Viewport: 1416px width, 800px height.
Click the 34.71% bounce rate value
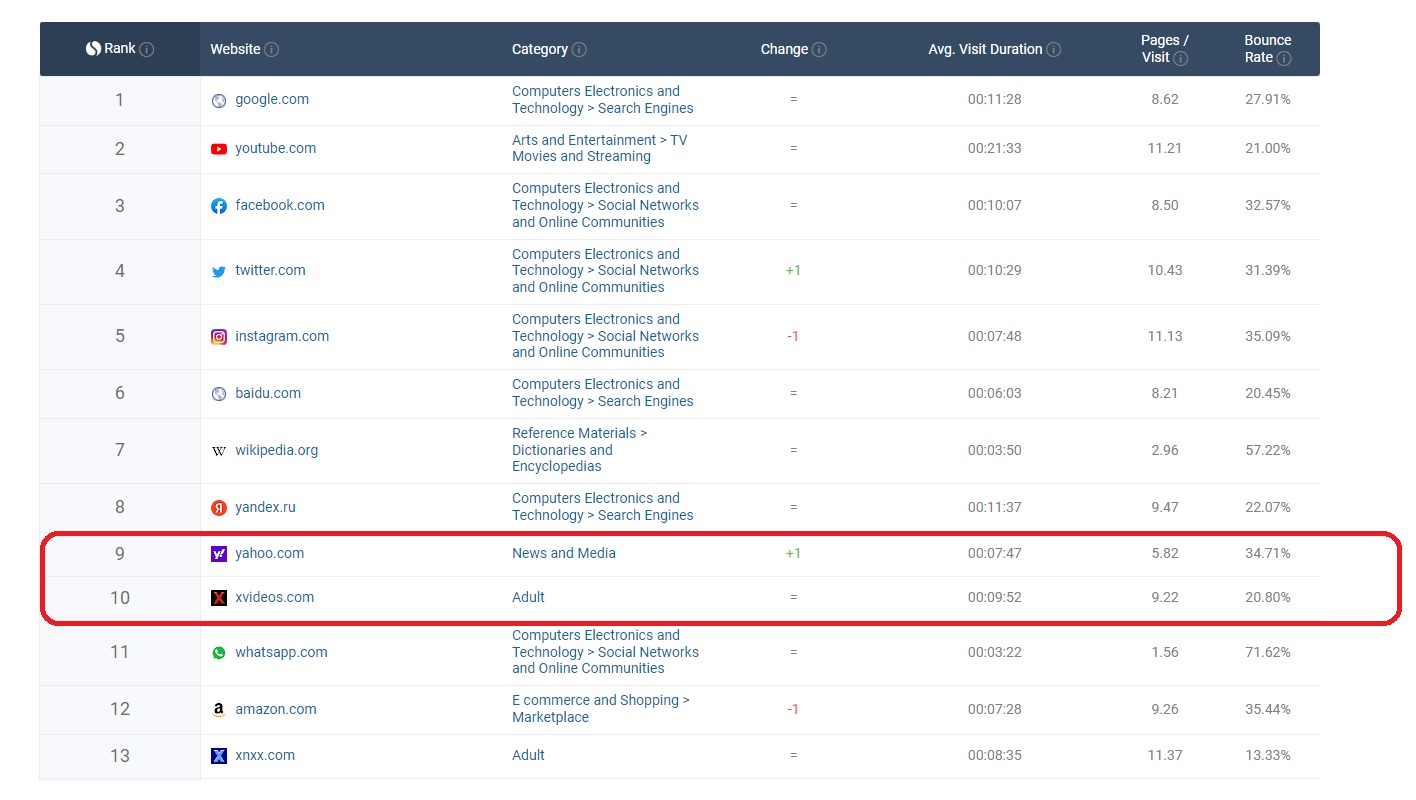tap(1268, 554)
